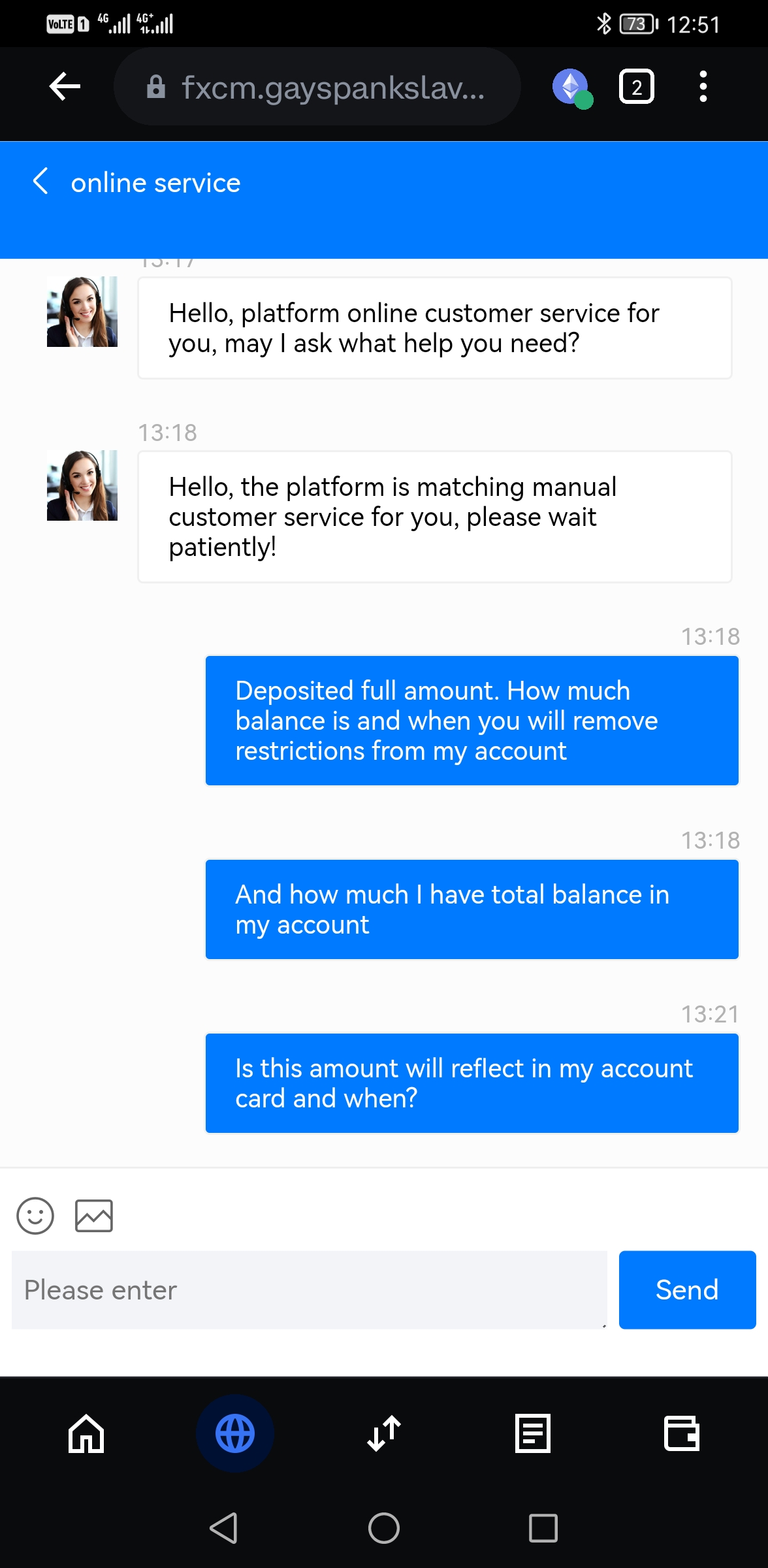Open the swap transfer arrows tab
768x1568 pixels.
click(x=384, y=1433)
